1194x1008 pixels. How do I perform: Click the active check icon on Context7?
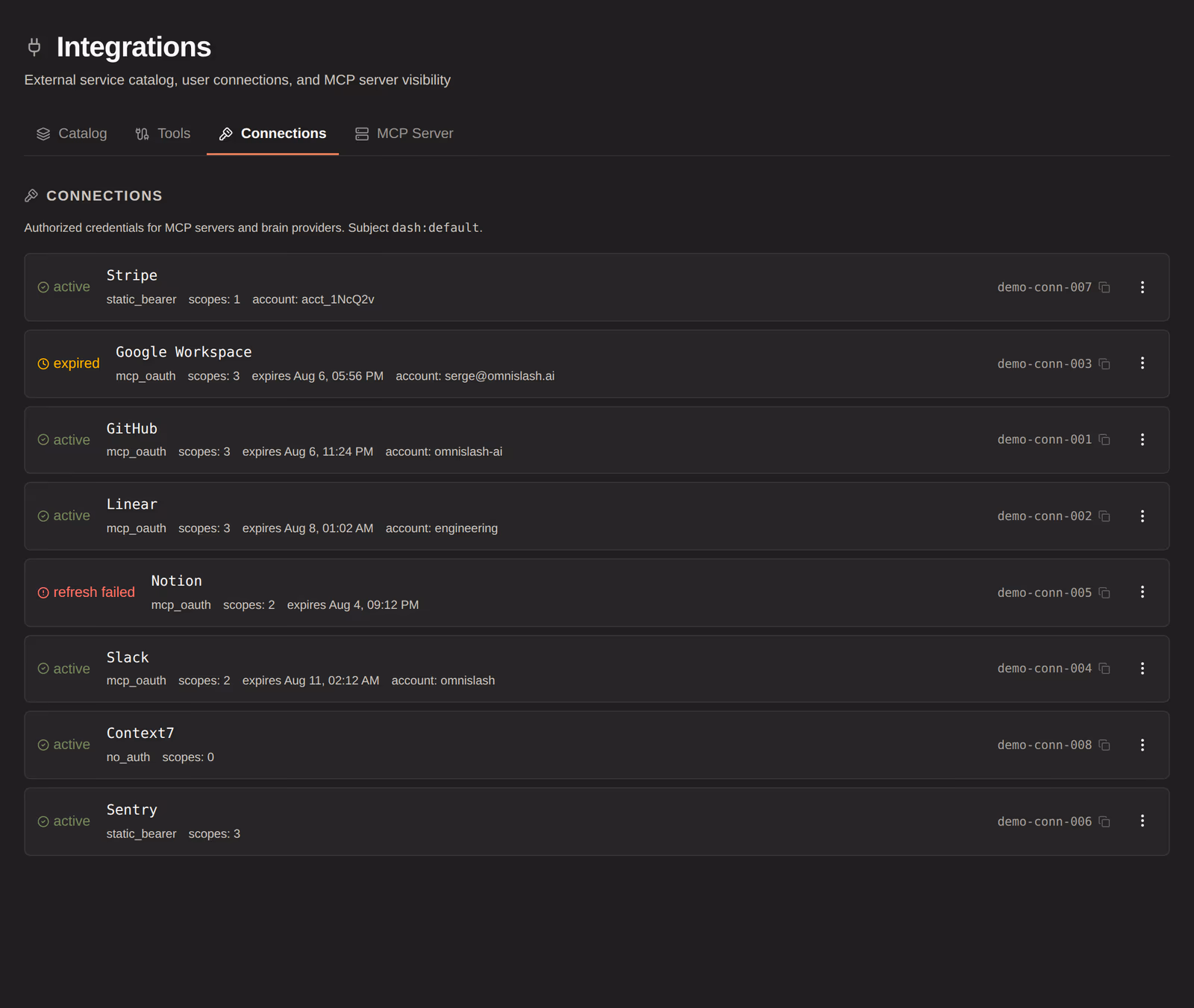coord(43,745)
